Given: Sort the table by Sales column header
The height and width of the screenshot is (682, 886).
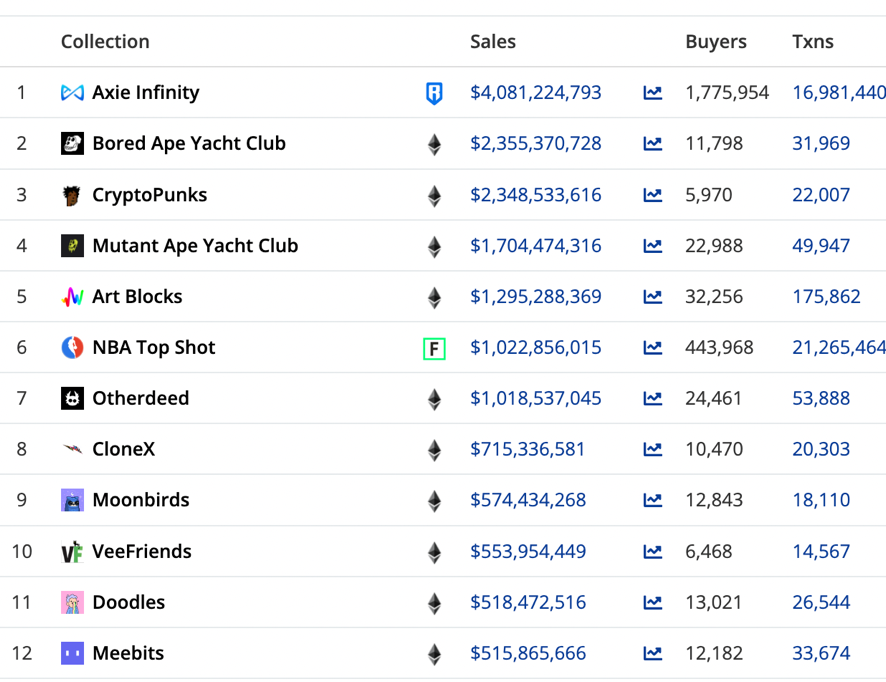Looking at the screenshot, I should tap(493, 42).
